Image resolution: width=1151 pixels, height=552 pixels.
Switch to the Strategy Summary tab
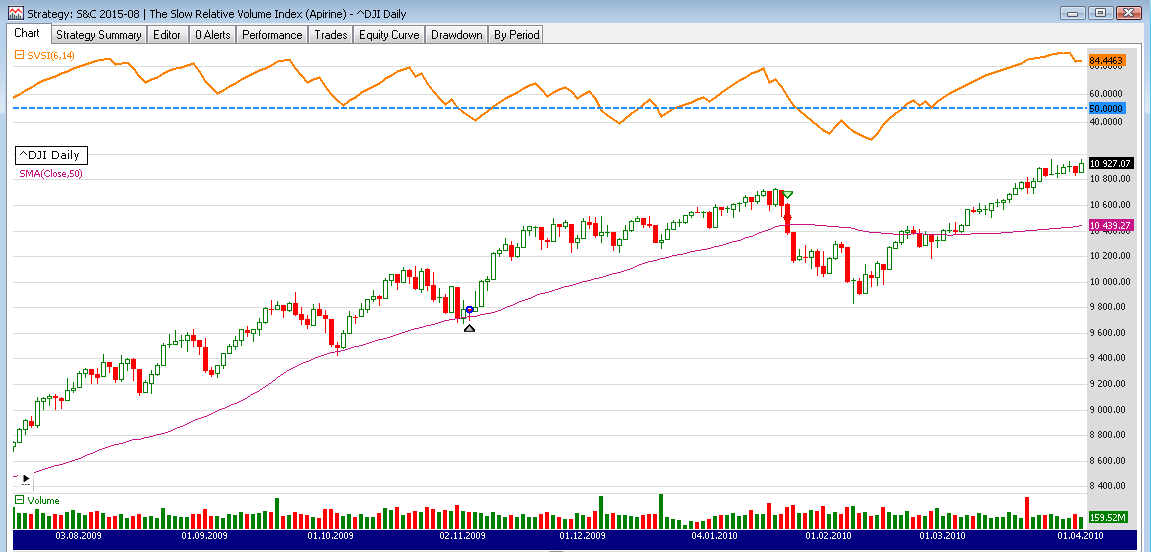[97, 35]
